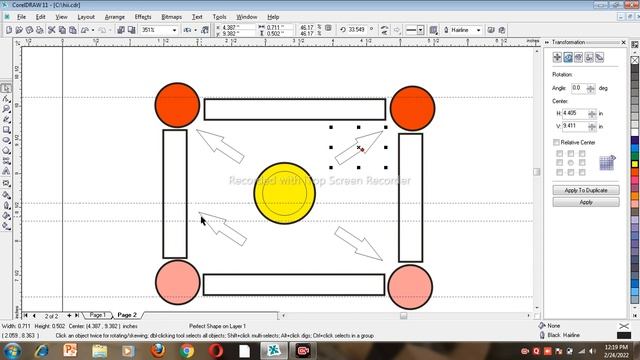Screen dimensions: 640x360
Task: Open the Arrange menu
Action: [x=115, y=17]
